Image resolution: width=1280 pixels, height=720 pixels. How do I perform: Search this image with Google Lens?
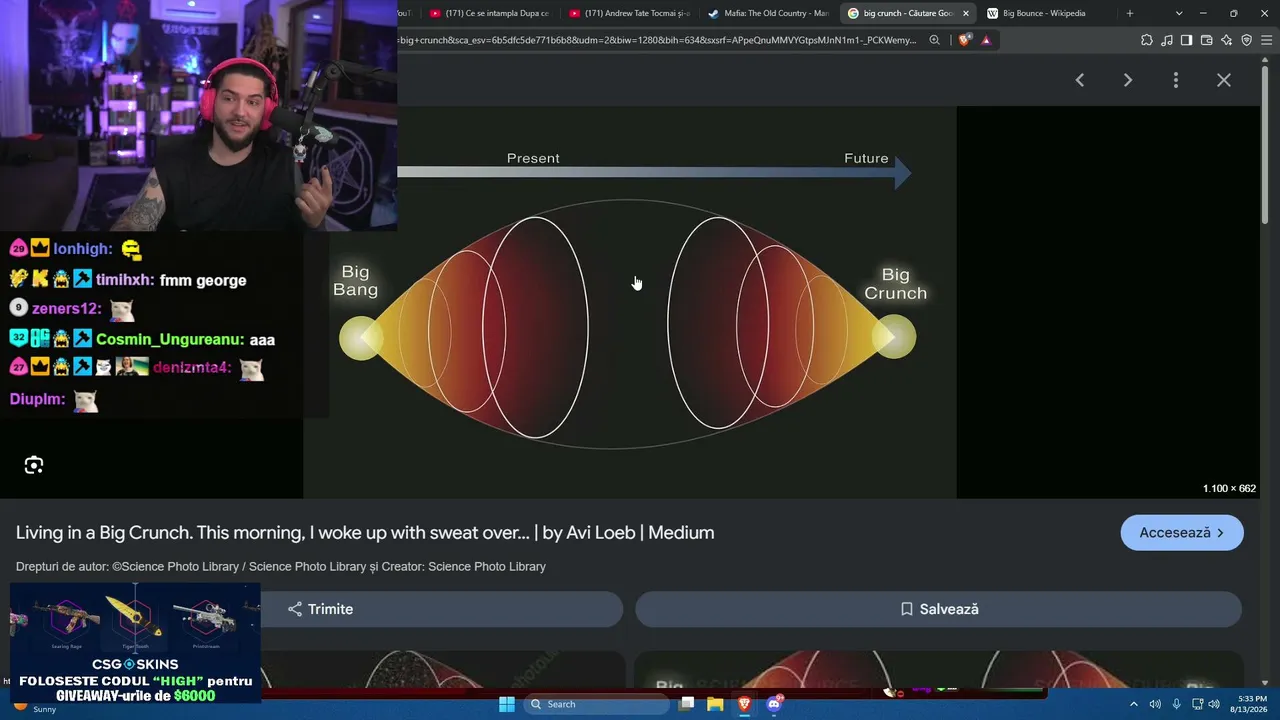[x=34, y=465]
